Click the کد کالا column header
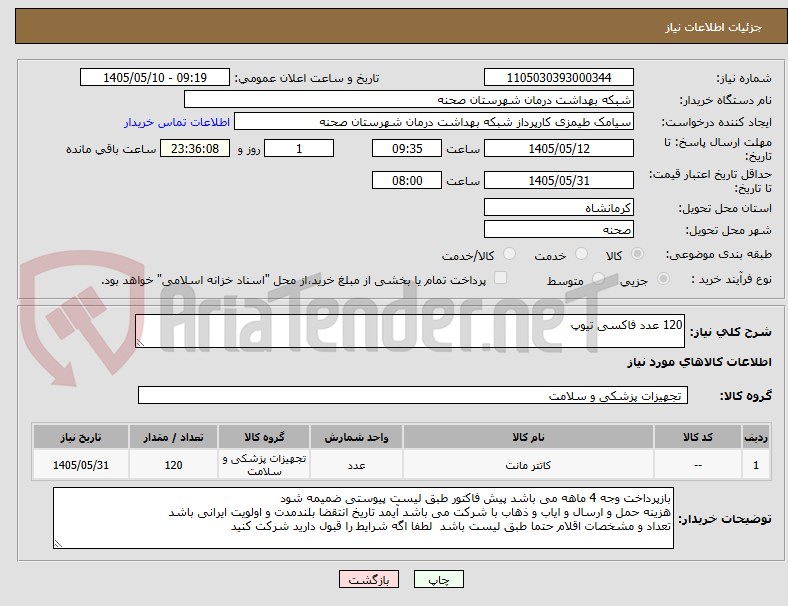 [x=698, y=437]
